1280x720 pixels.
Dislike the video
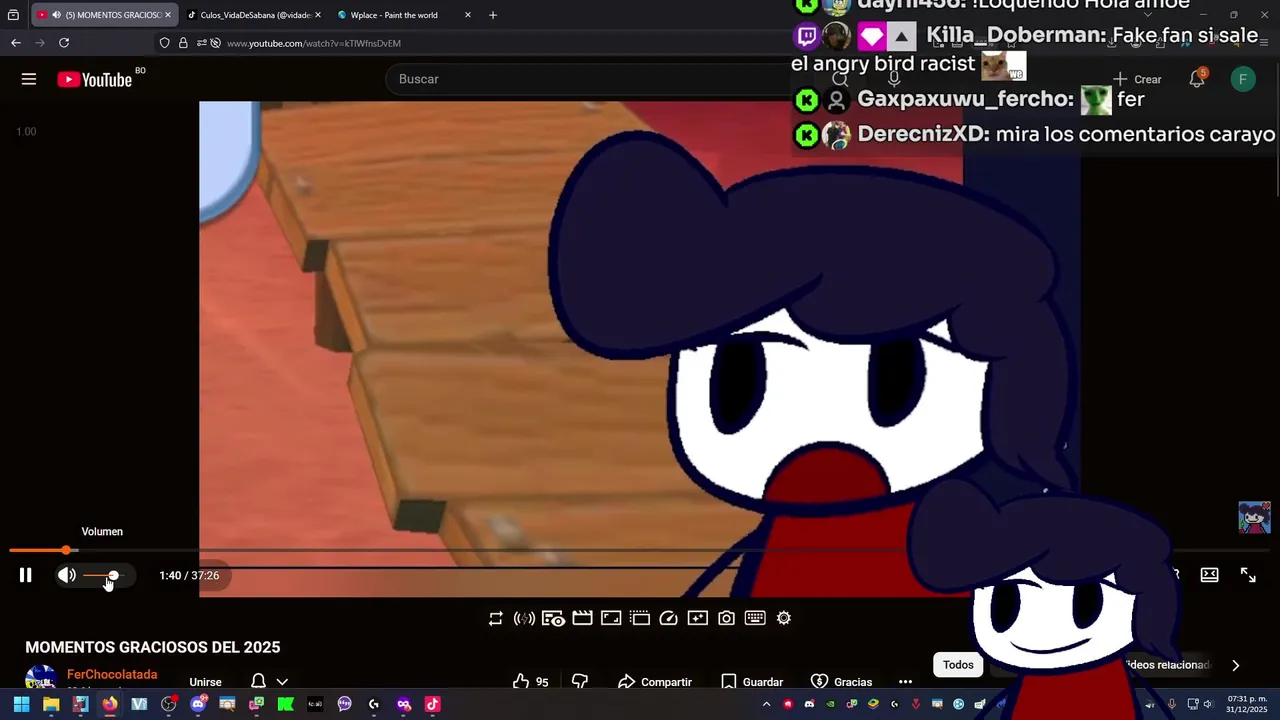pyautogui.click(x=580, y=681)
